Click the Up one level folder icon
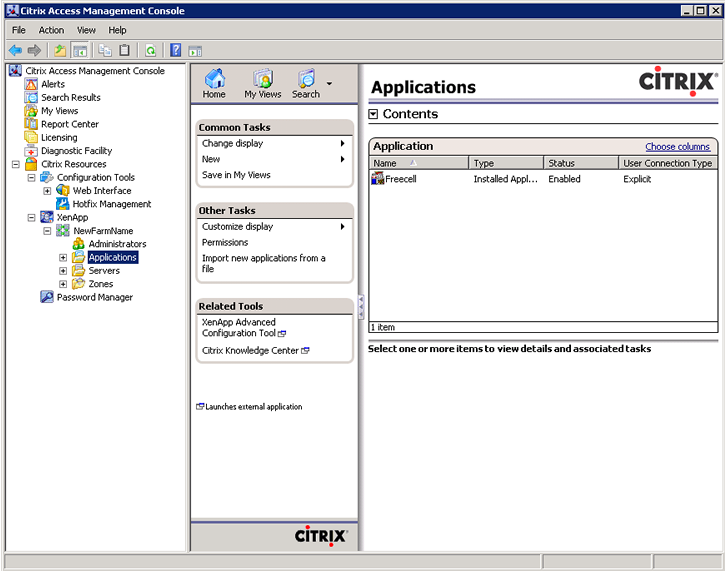Screen dimensions: 725x571 click(x=60, y=50)
